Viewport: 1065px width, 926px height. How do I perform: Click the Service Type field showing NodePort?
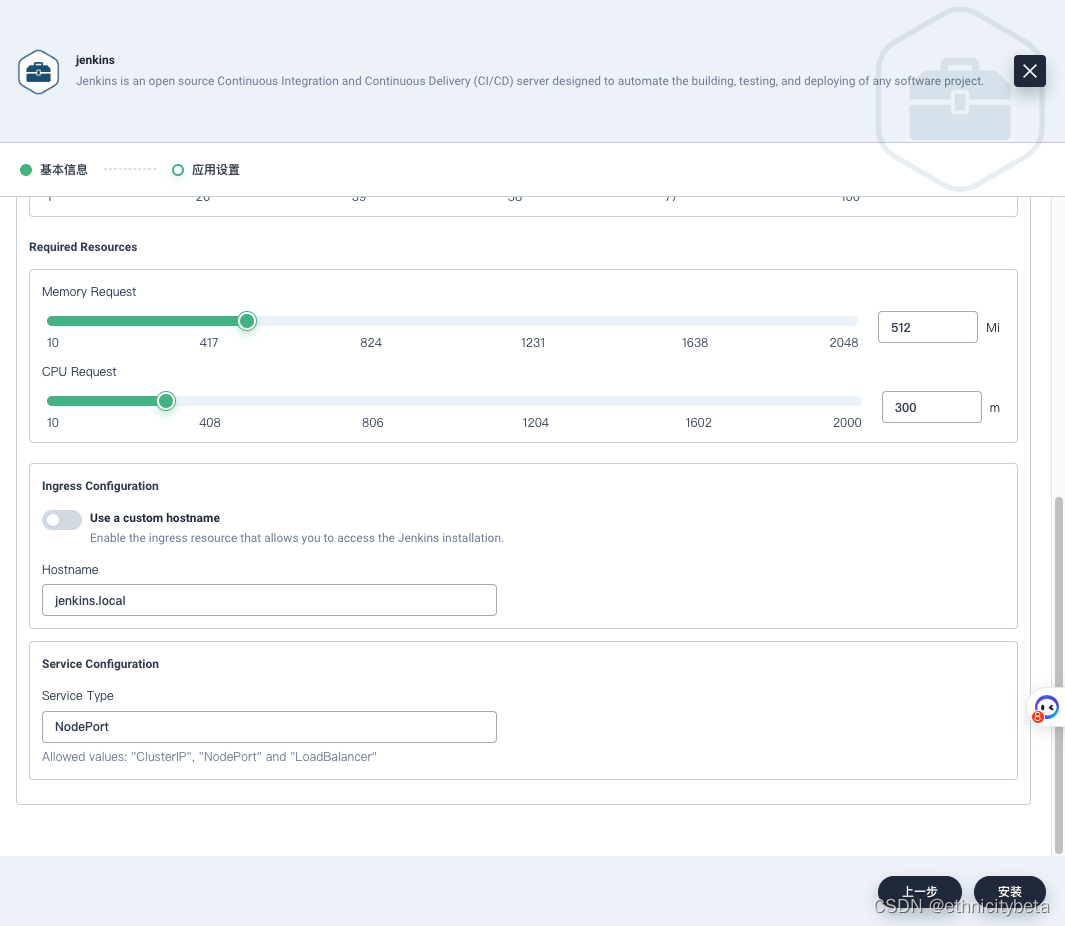(x=269, y=727)
